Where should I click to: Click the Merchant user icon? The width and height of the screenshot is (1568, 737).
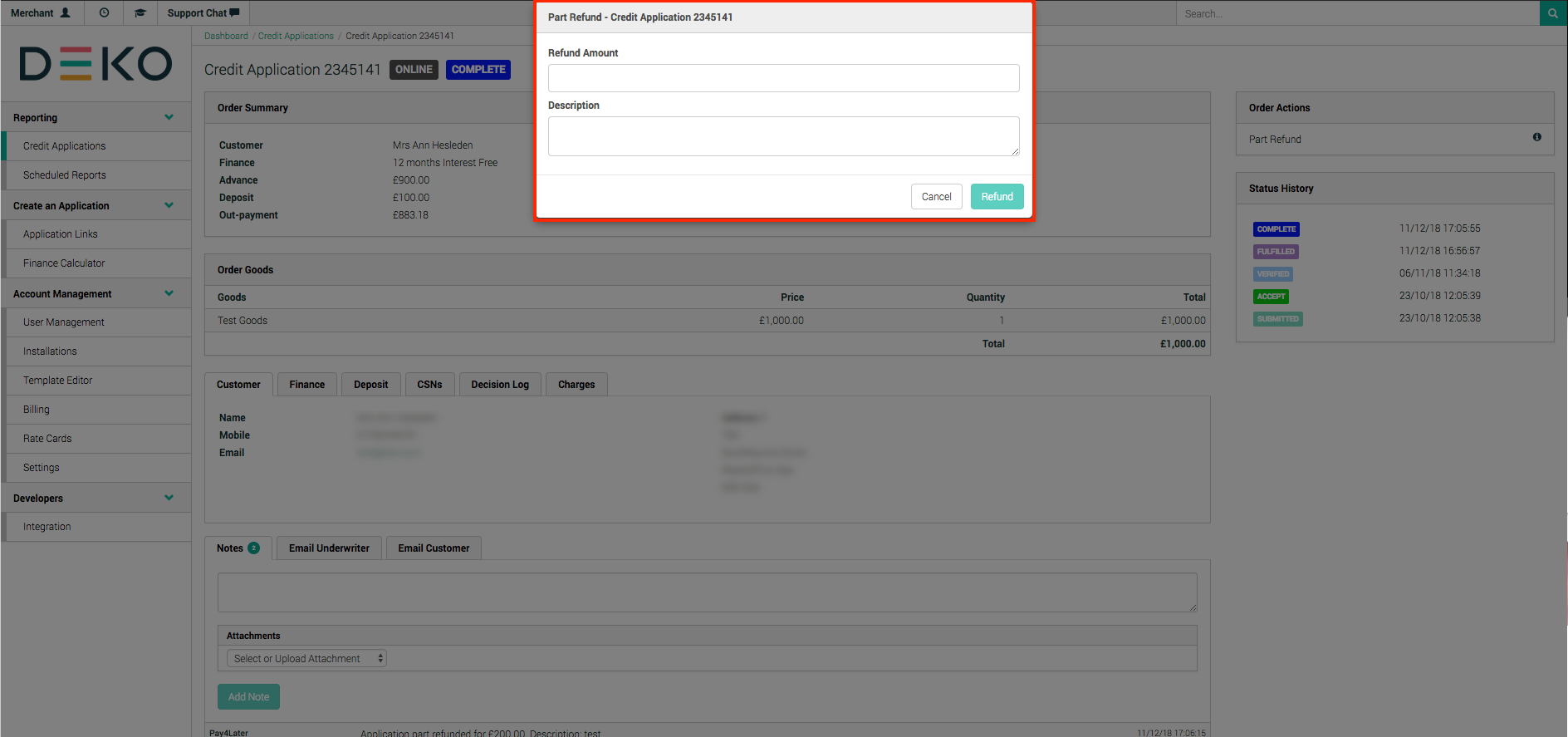point(66,12)
